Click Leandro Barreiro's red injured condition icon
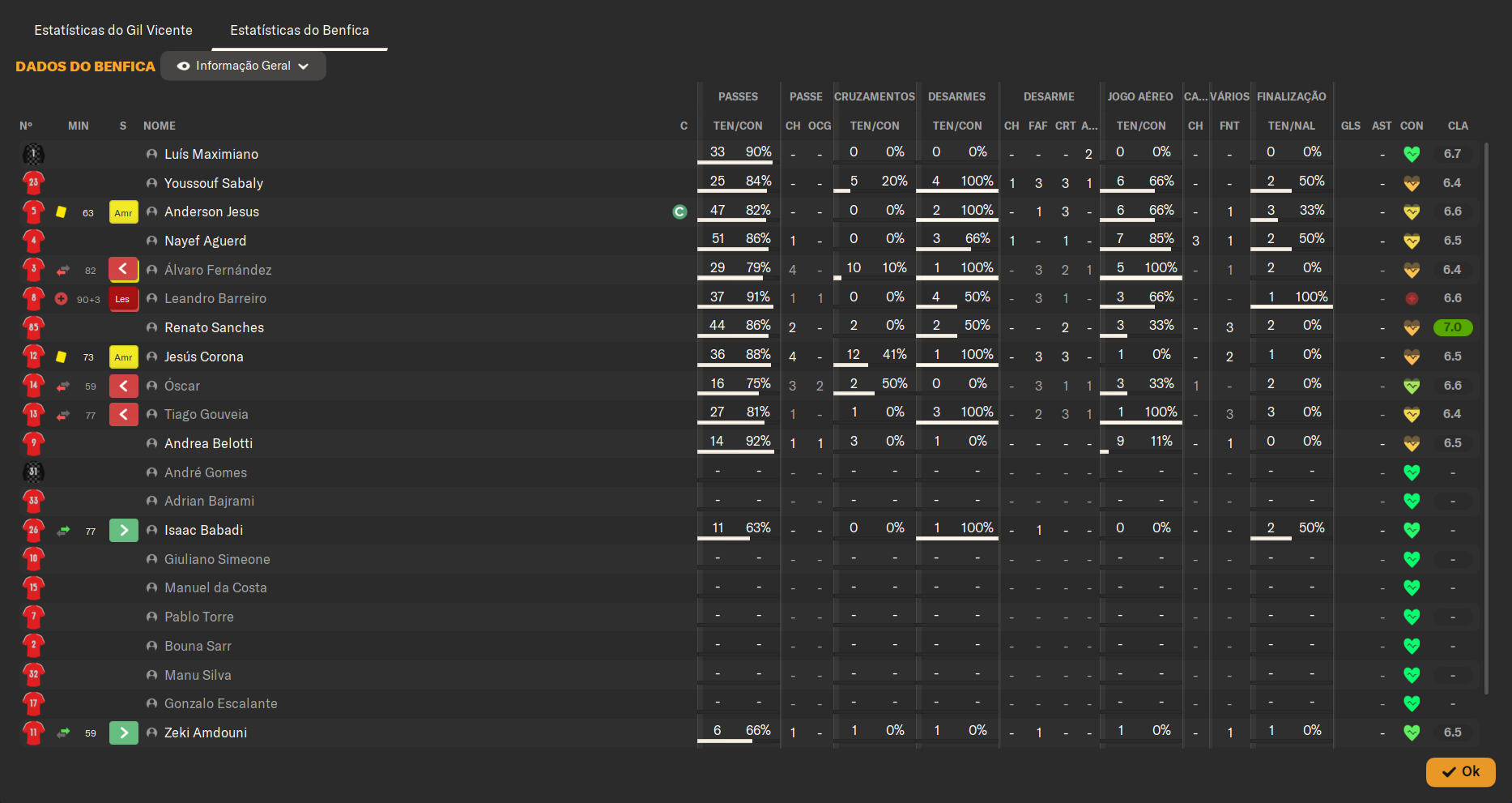This screenshot has height=803, width=1512. (1412, 299)
